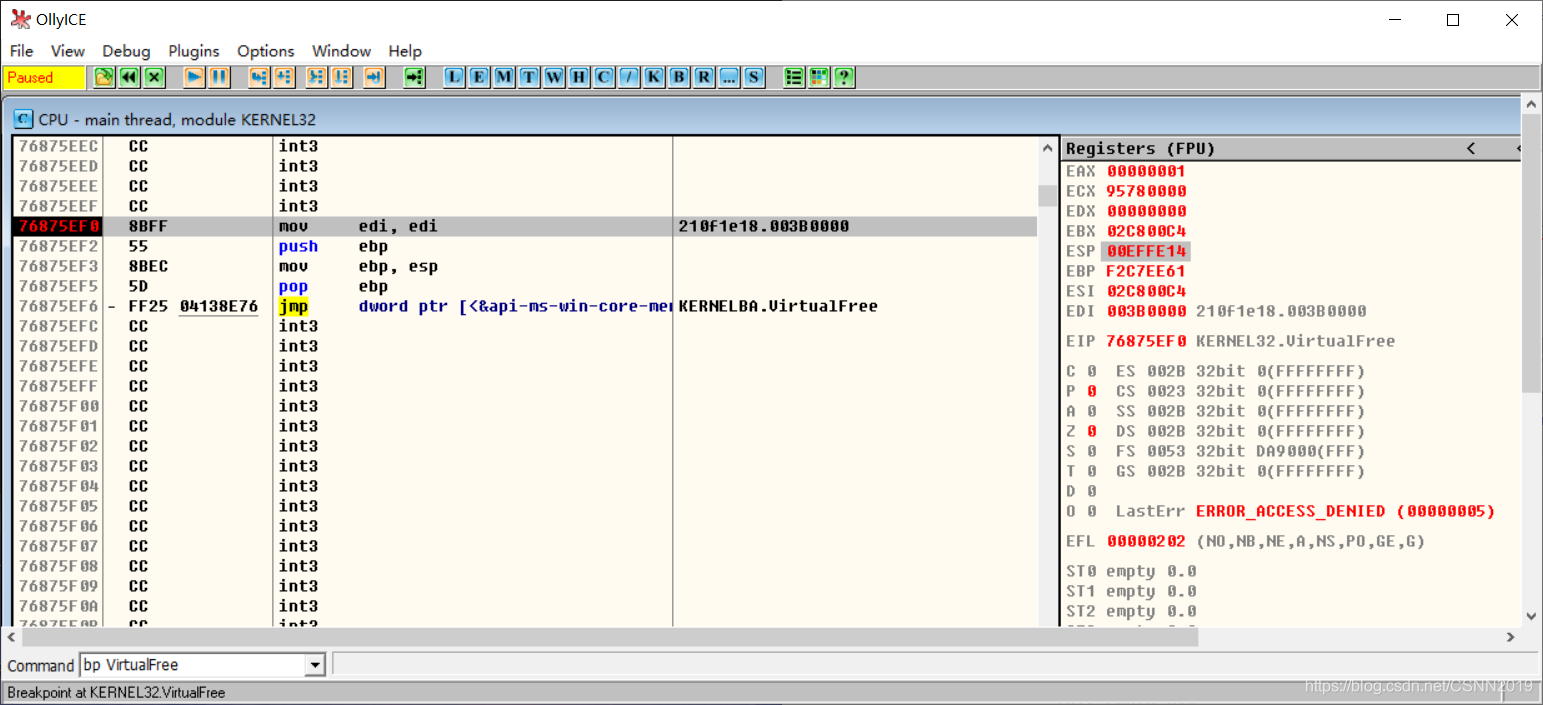Show CPU window (C button)
This screenshot has width=1543, height=705.
pos(604,77)
